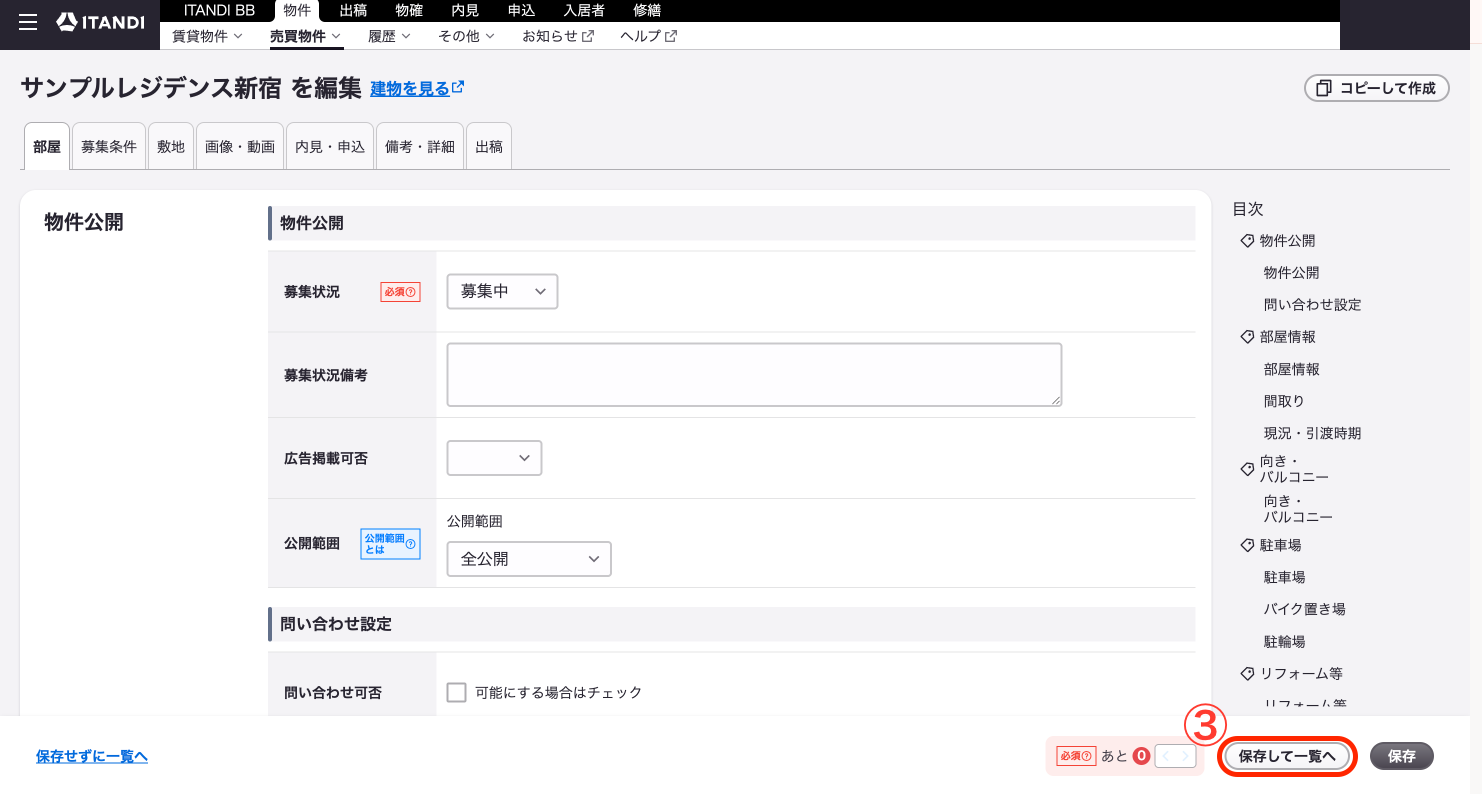Switch to the 出稿 edit tab
The width and height of the screenshot is (1482, 794).
click(x=489, y=146)
